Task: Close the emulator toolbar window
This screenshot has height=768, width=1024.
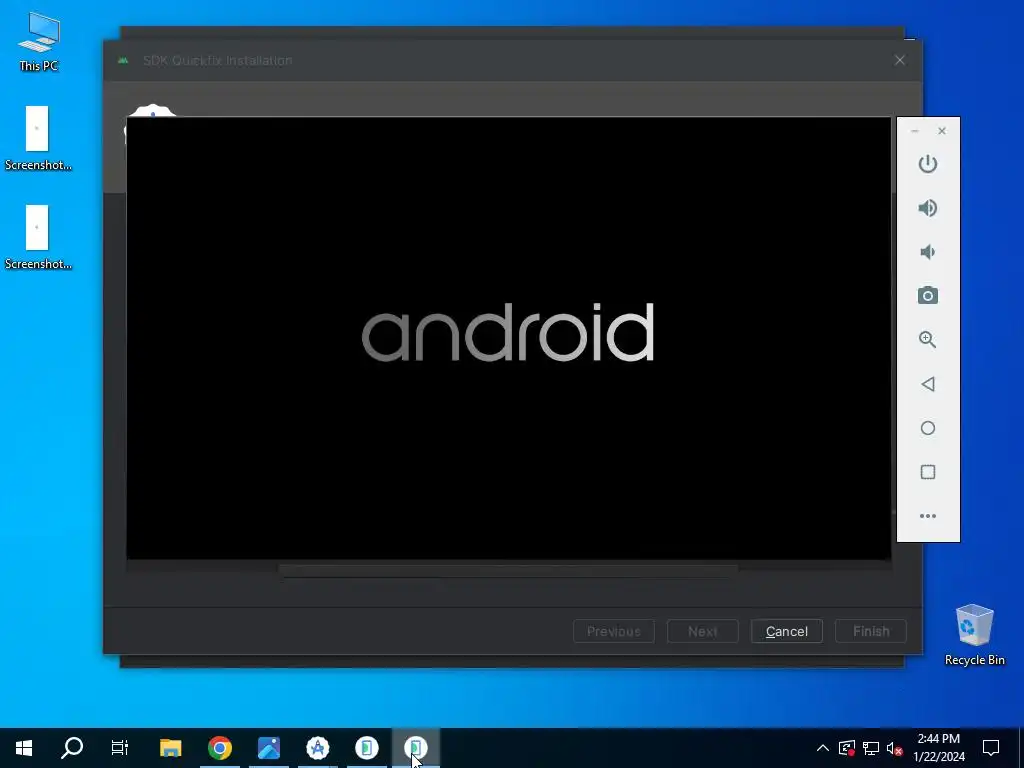Action: click(942, 131)
